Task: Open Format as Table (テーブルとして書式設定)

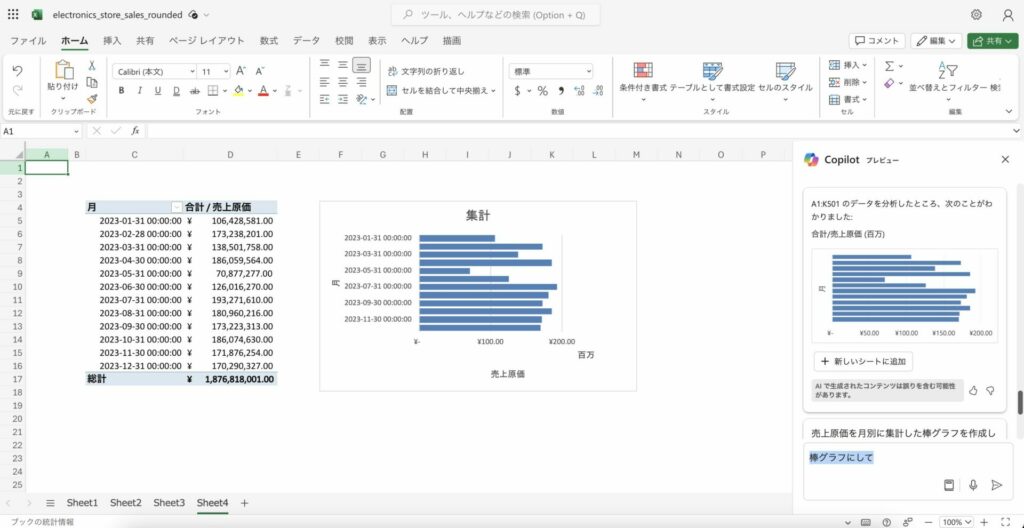Action: coord(712,81)
